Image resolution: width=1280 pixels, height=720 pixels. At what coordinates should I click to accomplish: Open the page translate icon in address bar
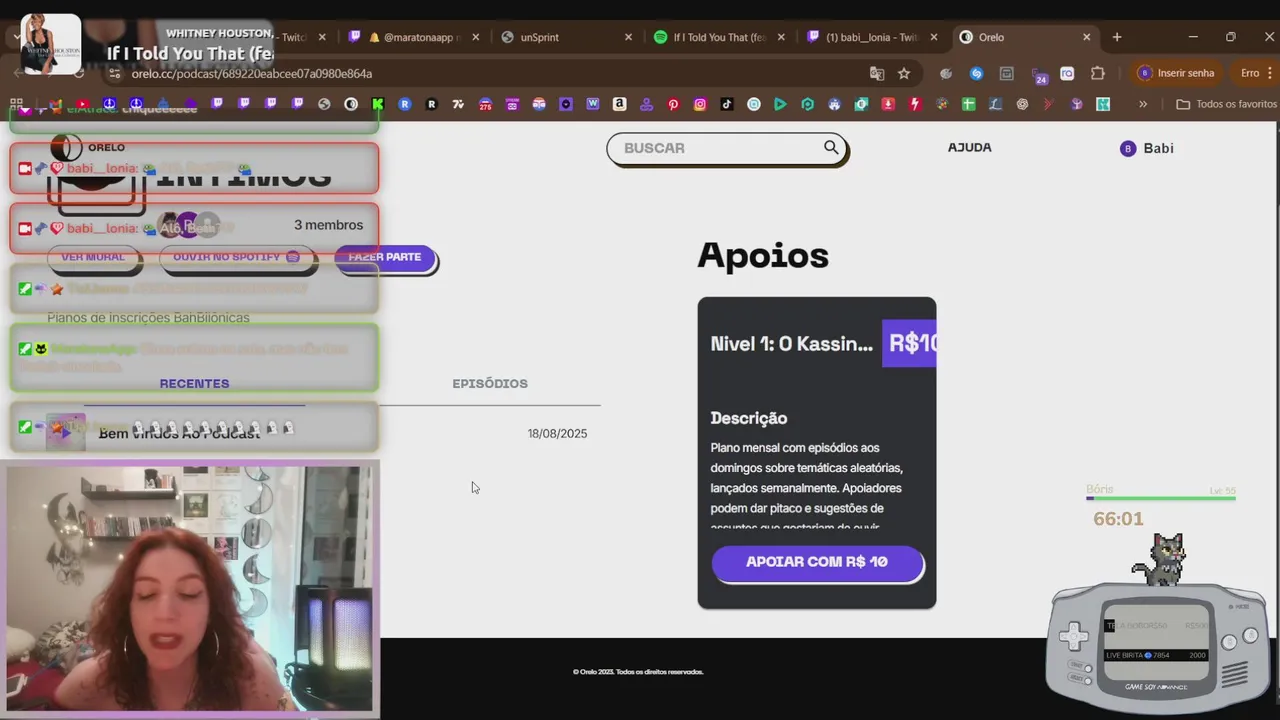tap(877, 73)
